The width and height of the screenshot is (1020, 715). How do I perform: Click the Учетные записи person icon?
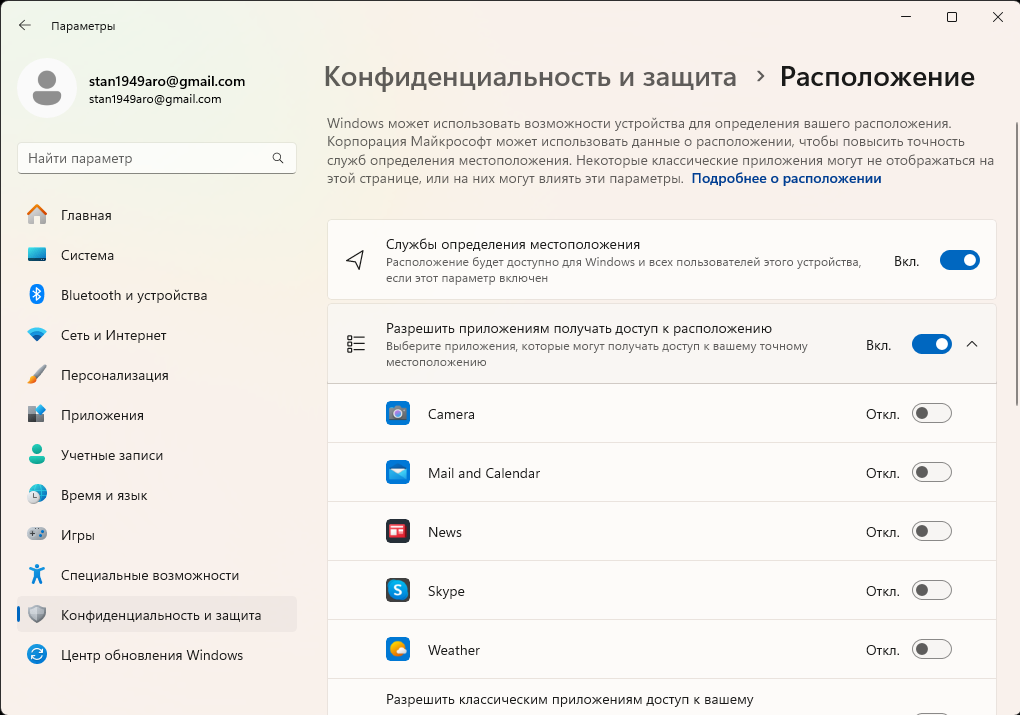click(x=37, y=454)
